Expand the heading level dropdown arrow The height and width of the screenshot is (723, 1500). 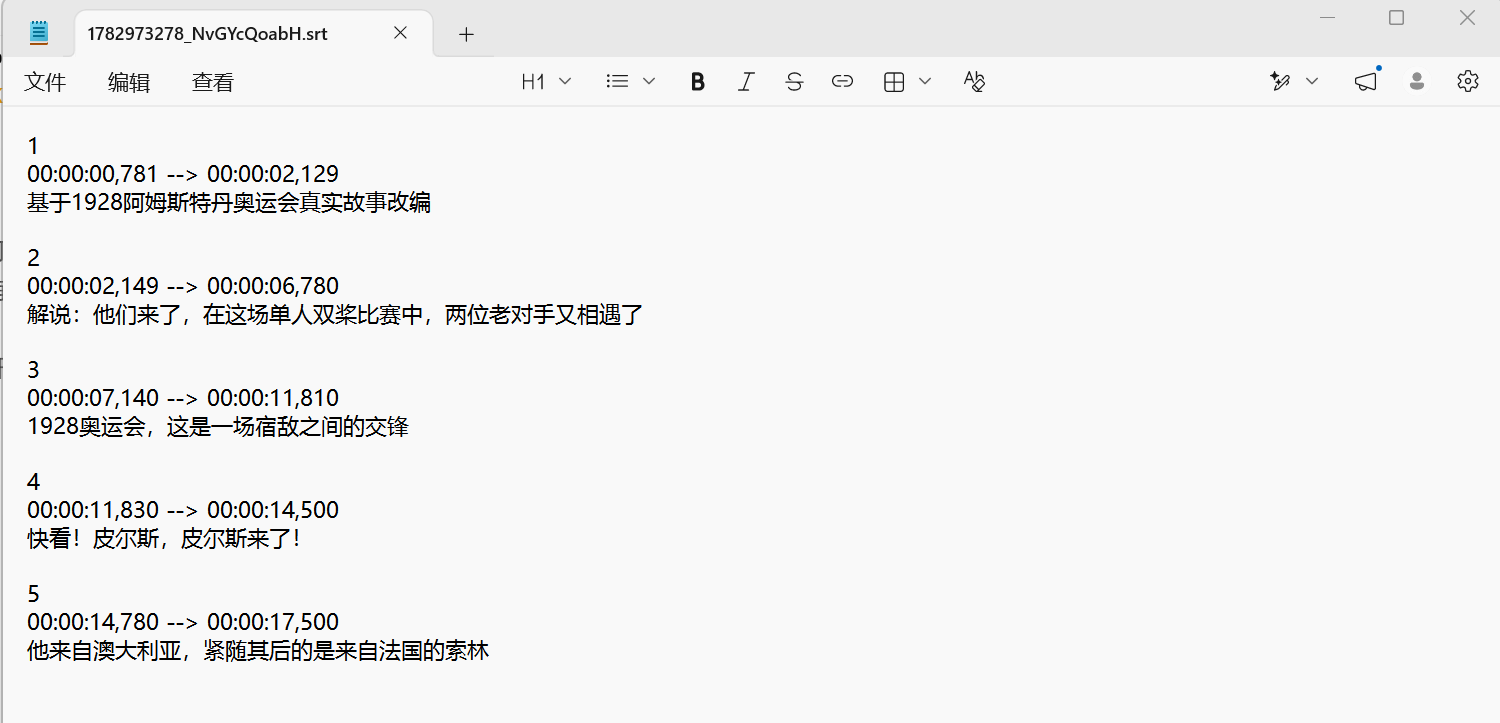point(565,82)
